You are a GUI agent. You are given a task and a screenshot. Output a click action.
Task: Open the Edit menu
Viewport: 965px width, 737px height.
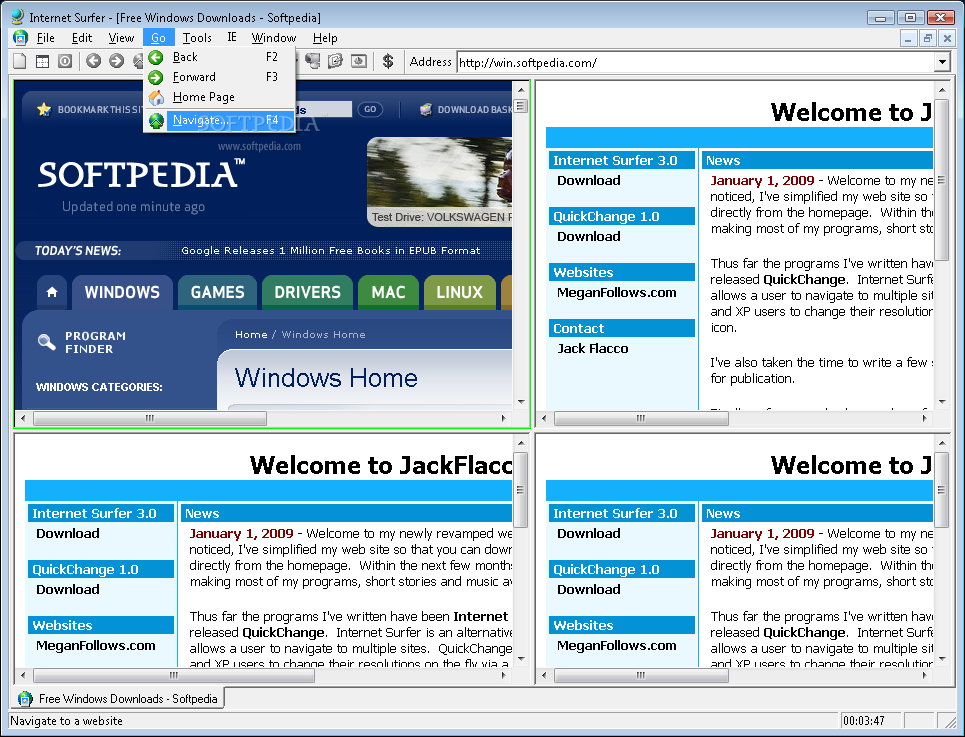82,38
